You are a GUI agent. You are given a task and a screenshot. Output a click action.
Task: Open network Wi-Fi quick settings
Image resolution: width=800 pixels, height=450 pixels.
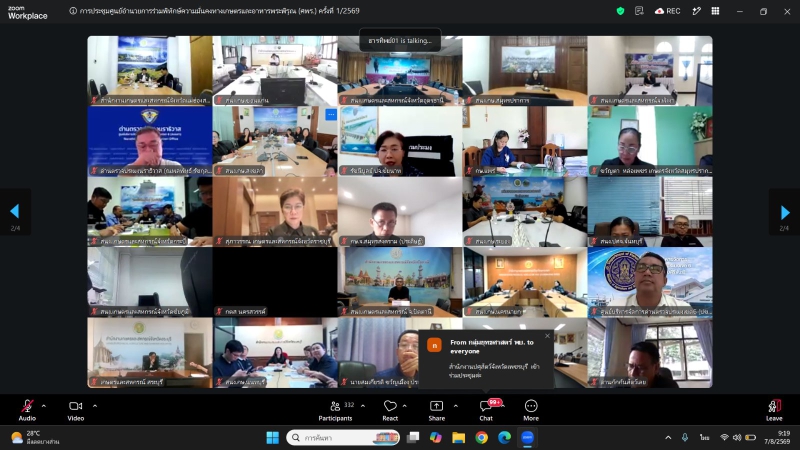click(x=724, y=437)
